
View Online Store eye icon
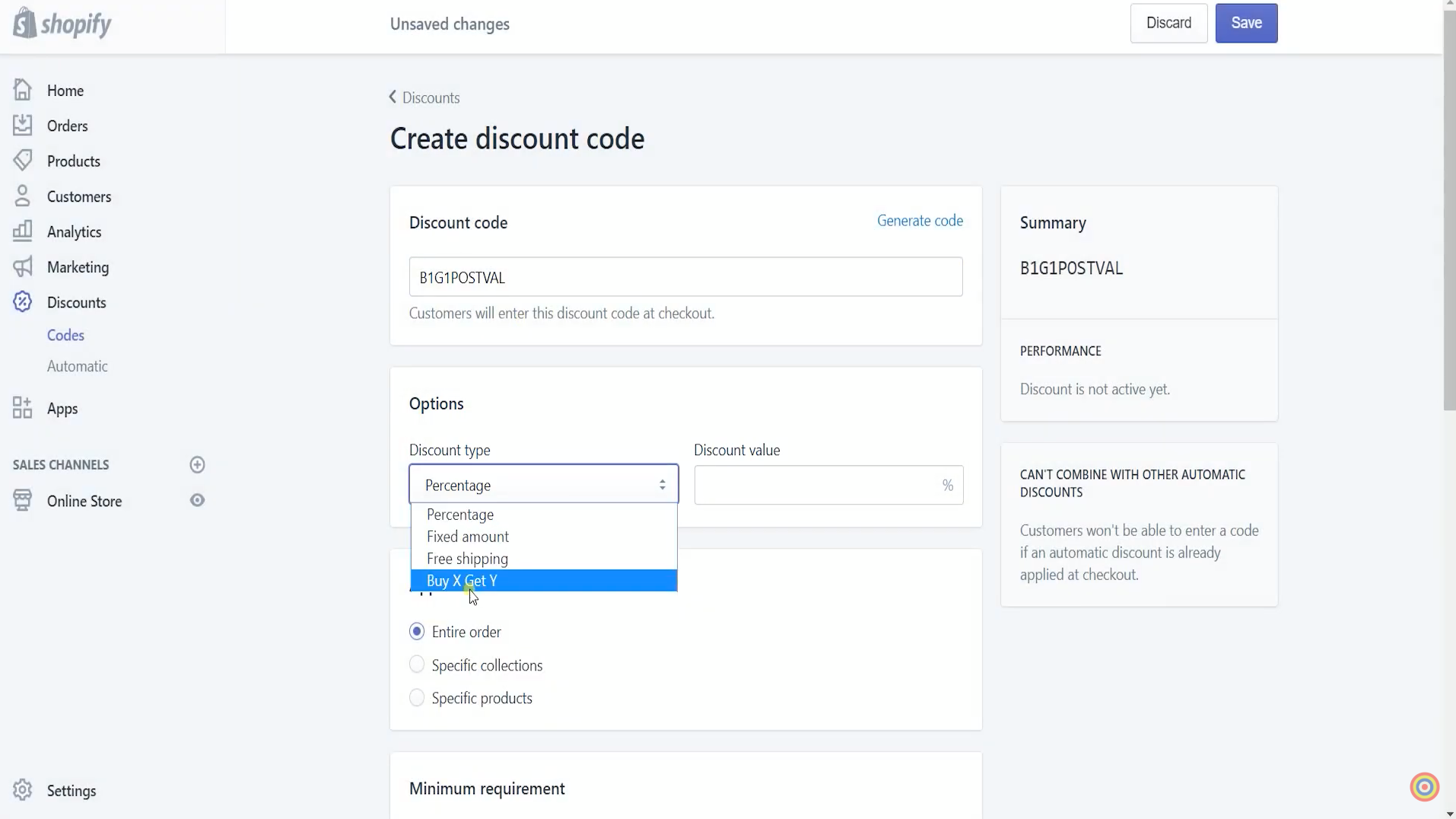coord(197,500)
